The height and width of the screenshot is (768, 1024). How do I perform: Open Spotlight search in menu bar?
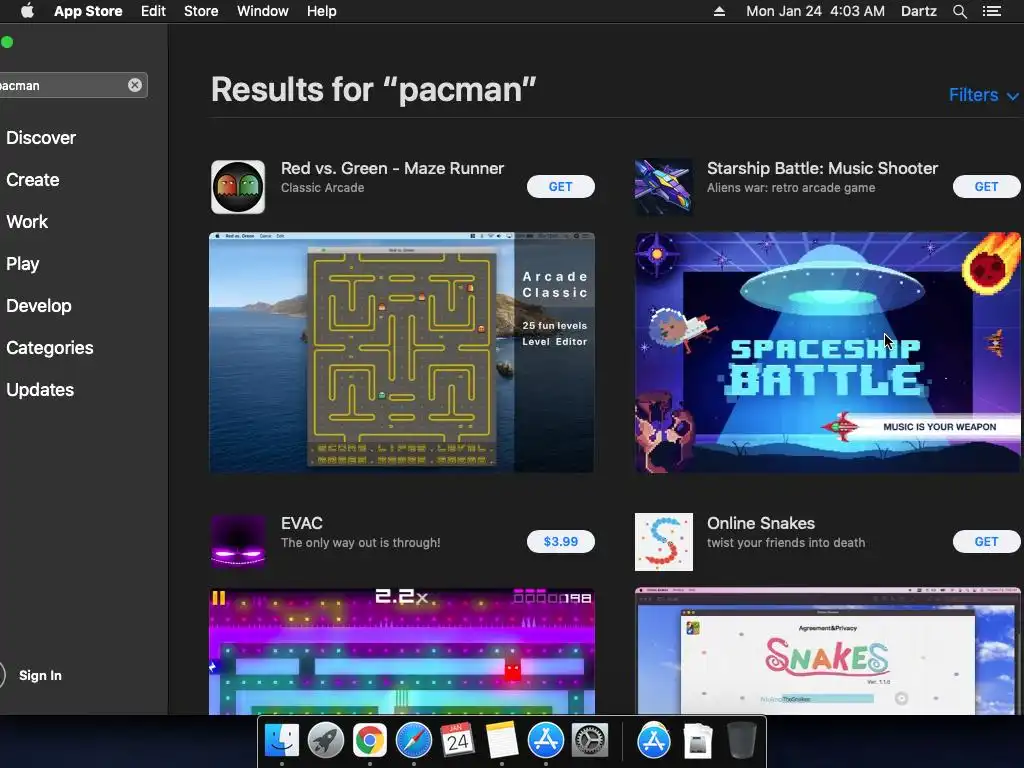click(x=959, y=11)
